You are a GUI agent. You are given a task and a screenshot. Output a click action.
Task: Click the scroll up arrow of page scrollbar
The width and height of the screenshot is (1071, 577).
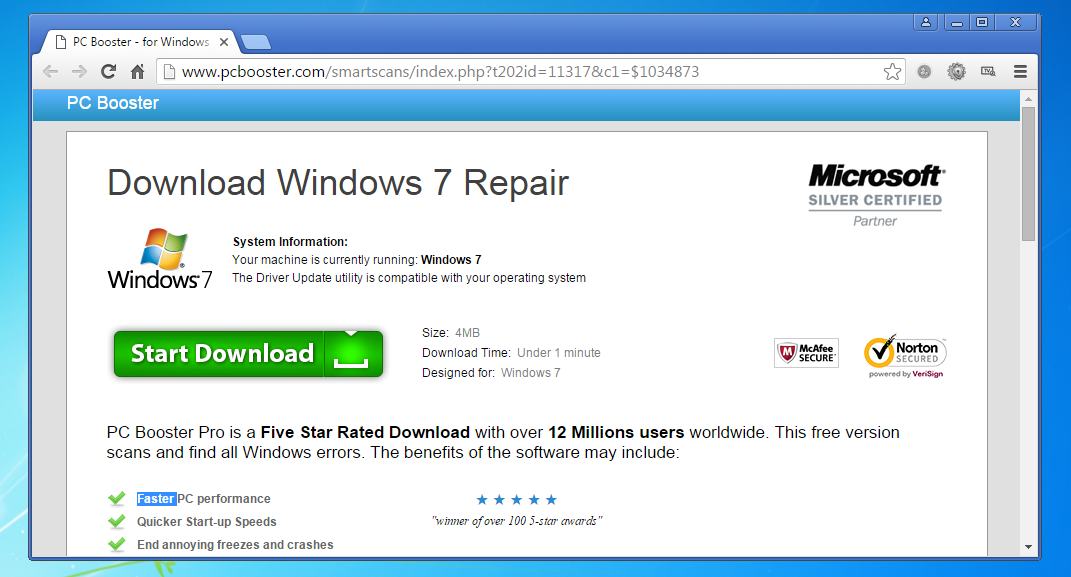[x=1028, y=99]
